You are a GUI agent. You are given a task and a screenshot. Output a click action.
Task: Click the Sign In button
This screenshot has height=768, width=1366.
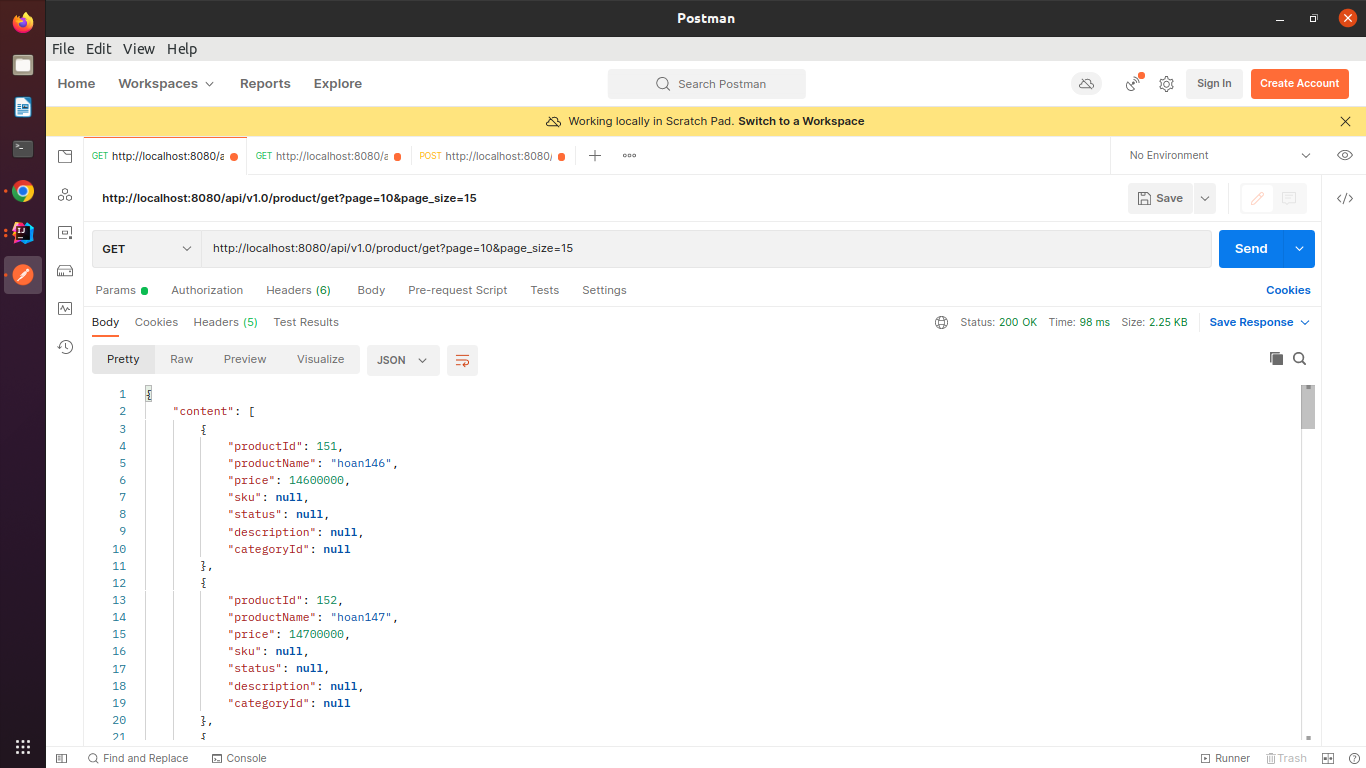click(x=1214, y=84)
